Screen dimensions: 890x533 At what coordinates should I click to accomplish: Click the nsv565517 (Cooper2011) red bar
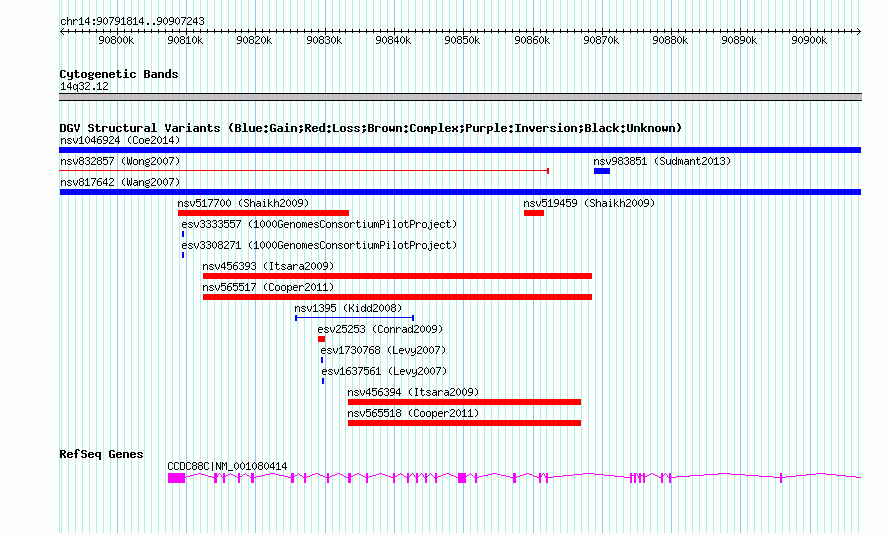click(x=397, y=297)
